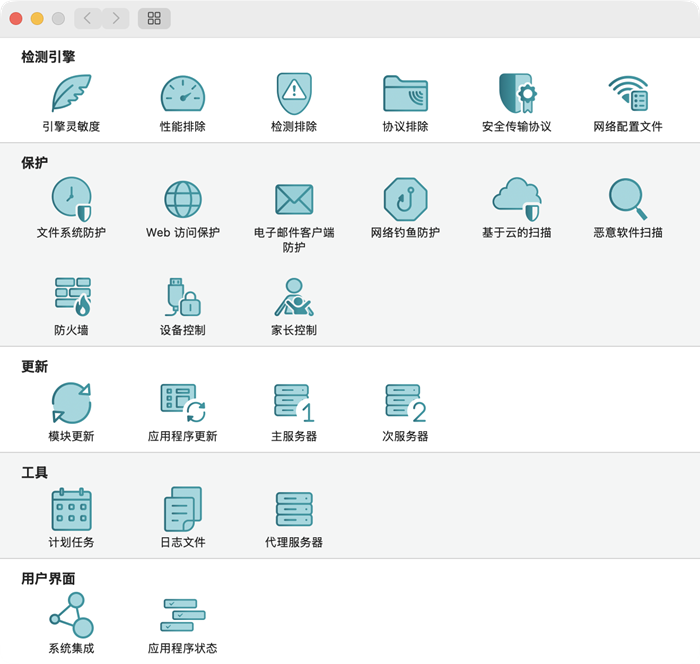This screenshot has width=700, height=664.
Task: Open 基于云的扫描 cloud icon
Action: point(517,199)
